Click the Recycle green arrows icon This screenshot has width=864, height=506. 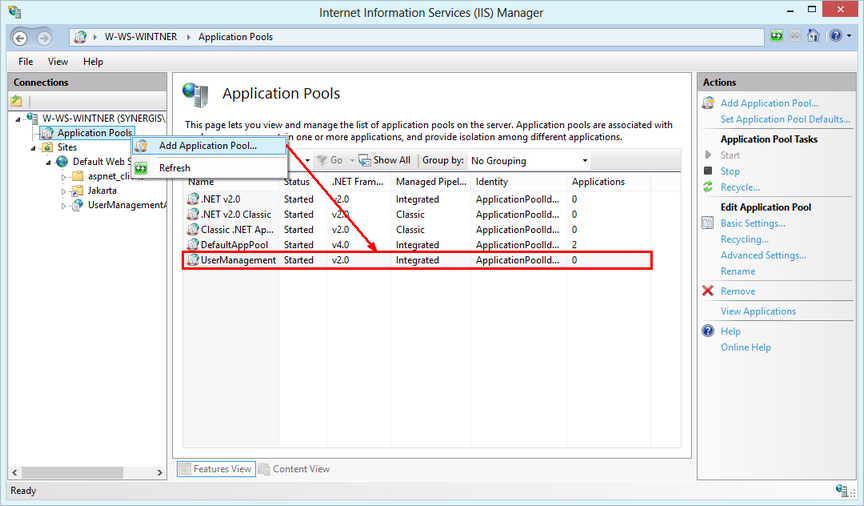pyautogui.click(x=708, y=187)
